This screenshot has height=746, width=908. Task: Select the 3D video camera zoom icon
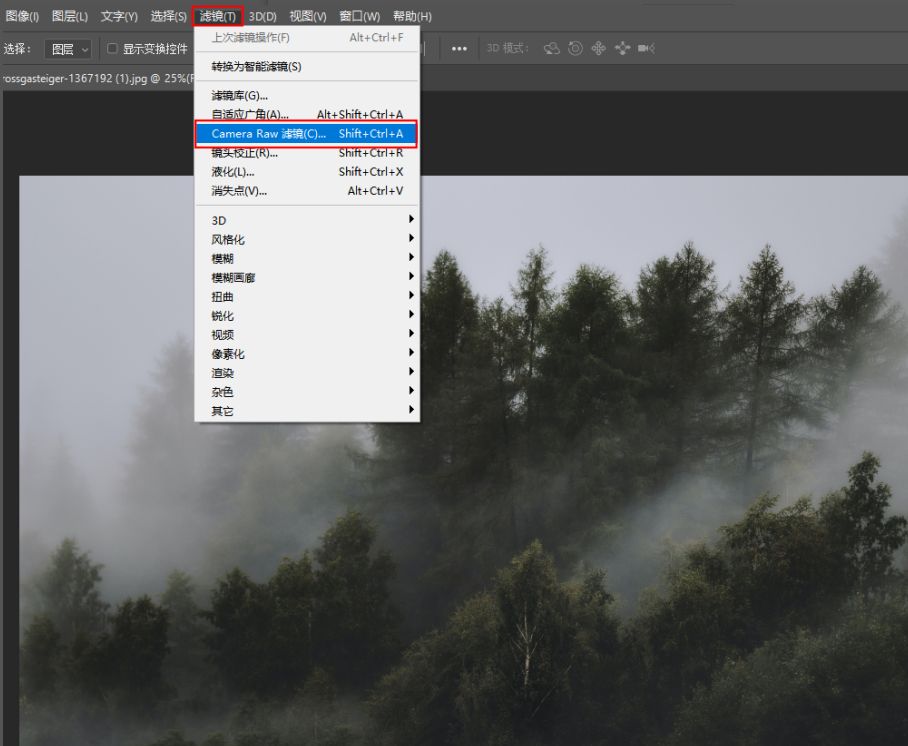click(646, 49)
